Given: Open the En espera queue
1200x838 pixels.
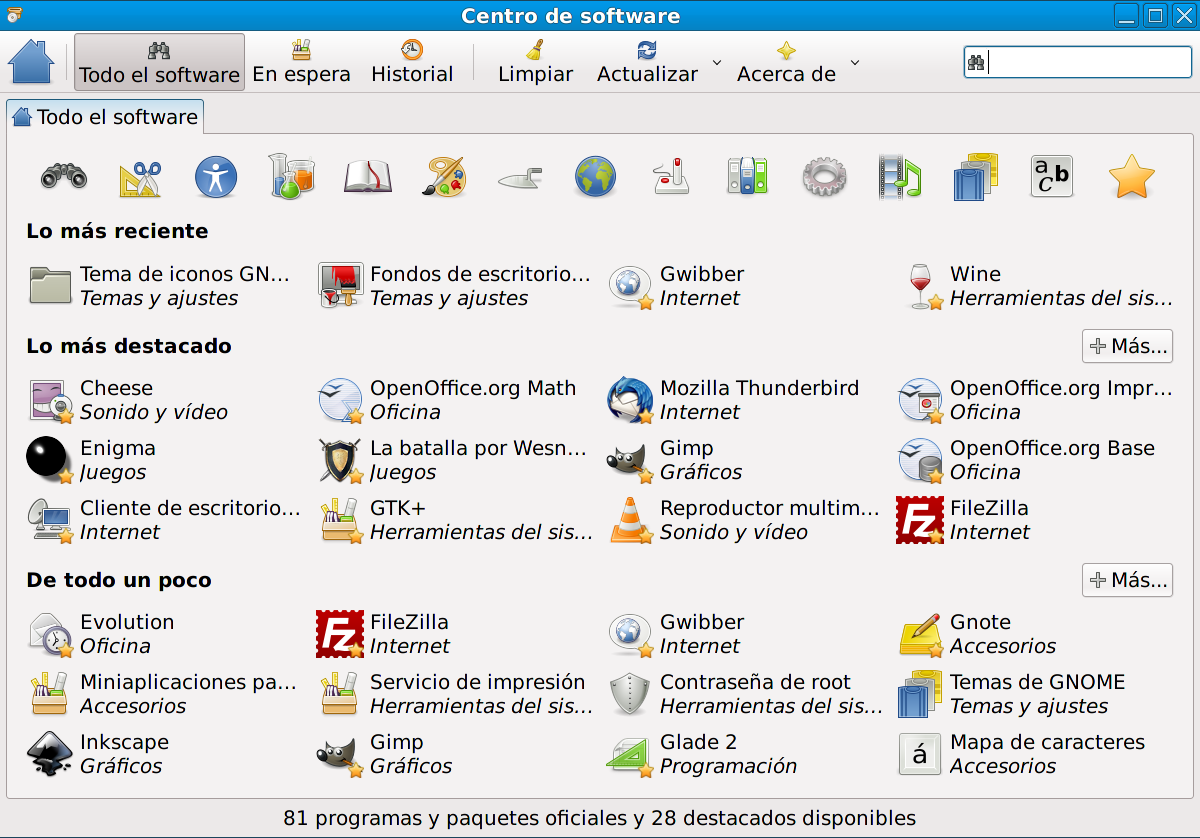Looking at the screenshot, I should (x=301, y=62).
